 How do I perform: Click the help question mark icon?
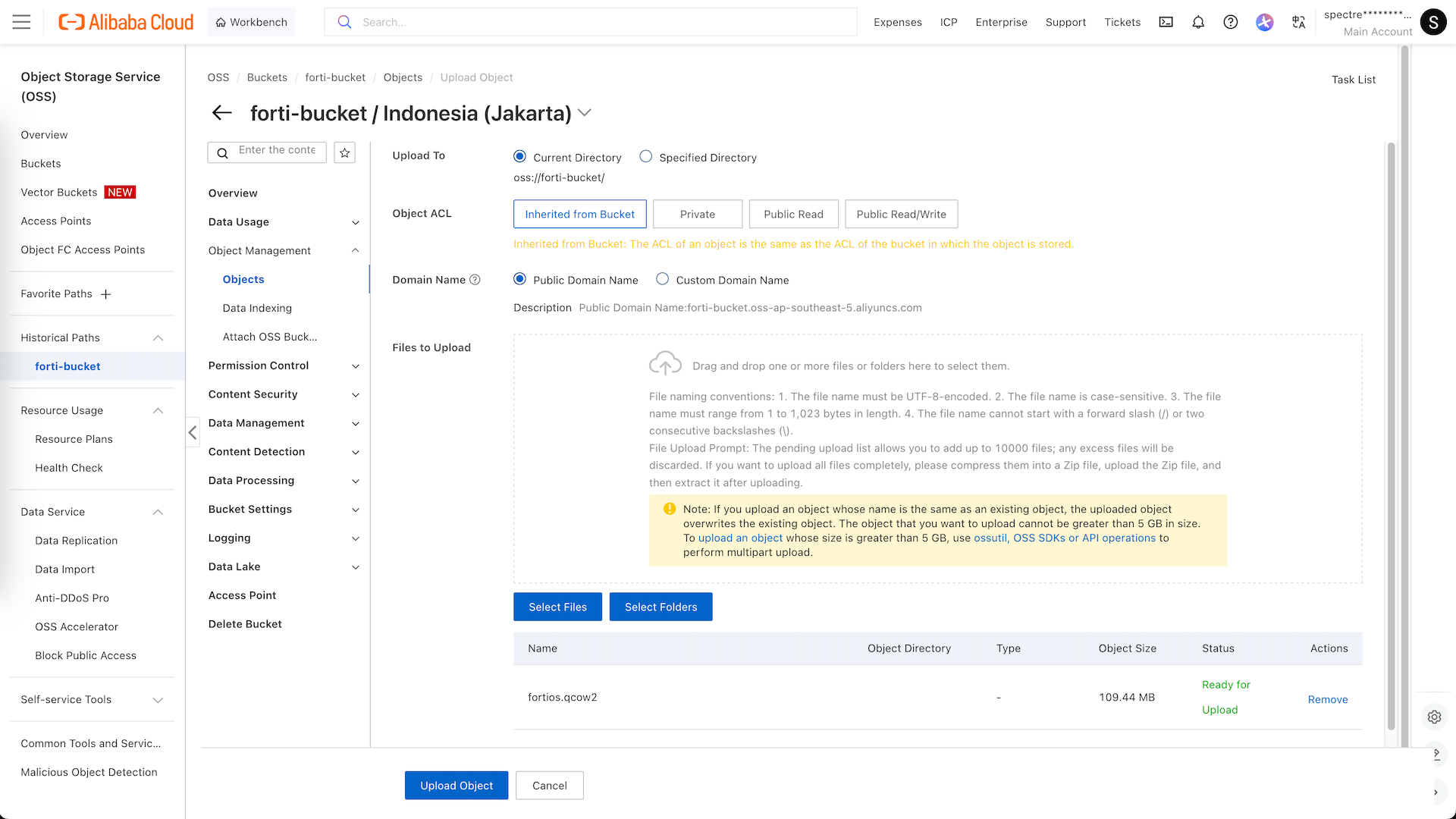coord(1231,22)
